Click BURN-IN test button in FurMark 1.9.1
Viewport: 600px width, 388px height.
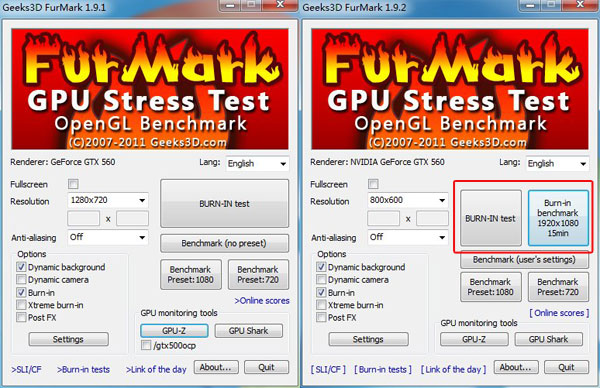224,204
